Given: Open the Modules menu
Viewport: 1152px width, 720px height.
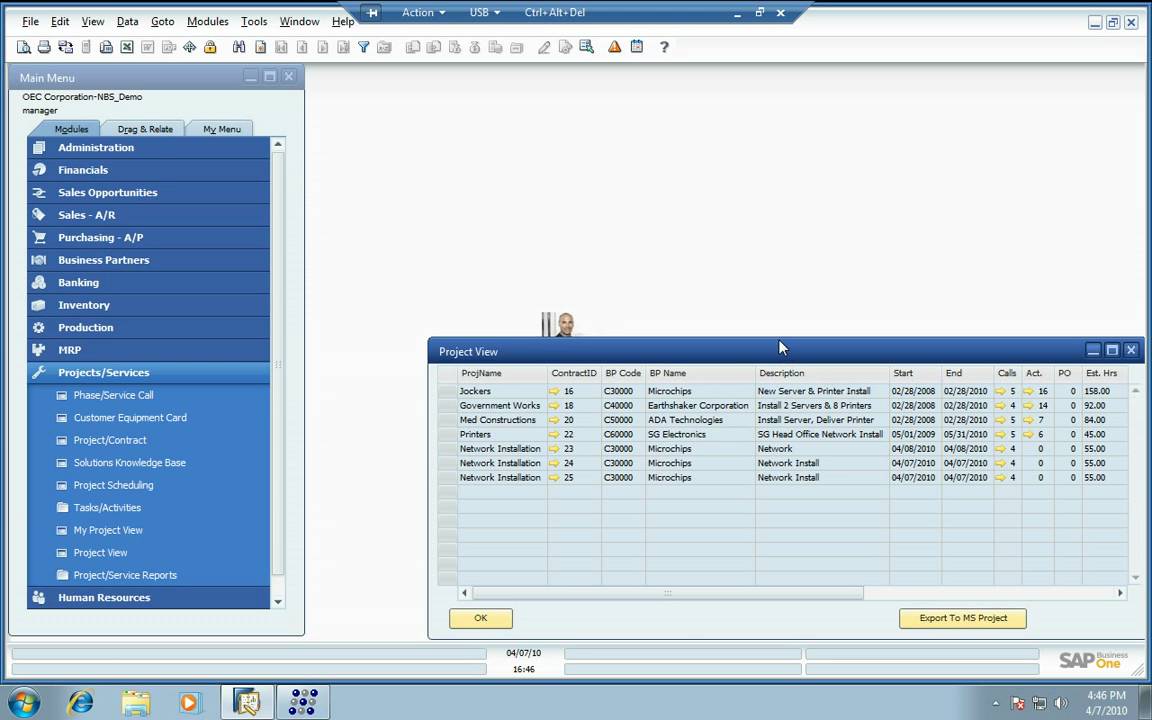Looking at the screenshot, I should pyautogui.click(x=207, y=21).
